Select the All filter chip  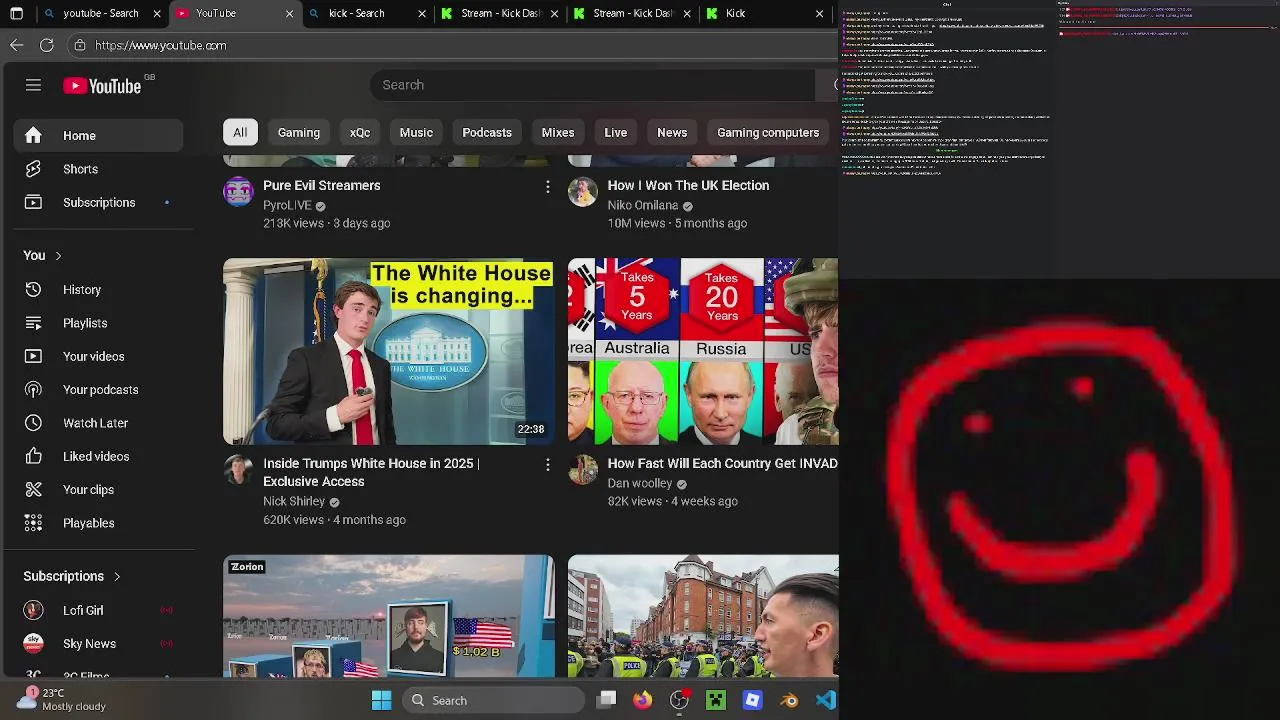240,133
